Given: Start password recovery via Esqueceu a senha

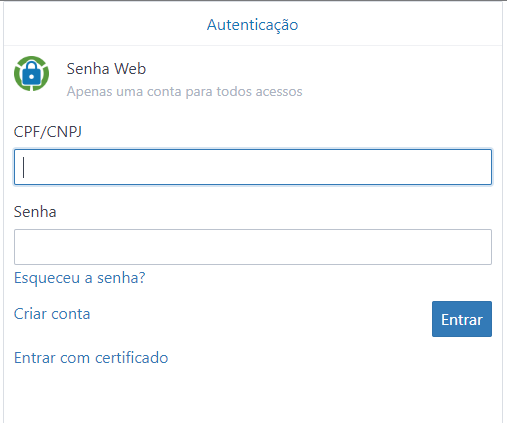Looking at the screenshot, I should point(80,278).
